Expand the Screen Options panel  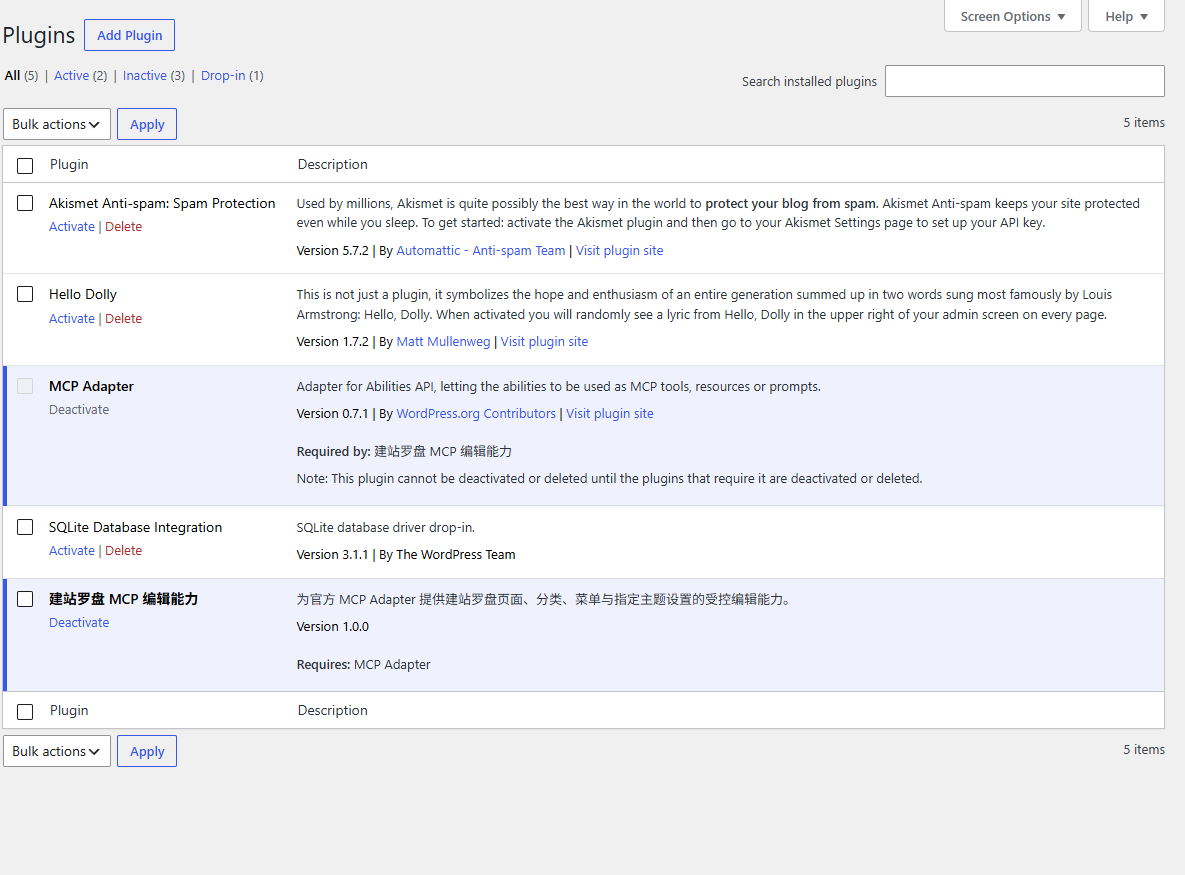pos(1013,17)
